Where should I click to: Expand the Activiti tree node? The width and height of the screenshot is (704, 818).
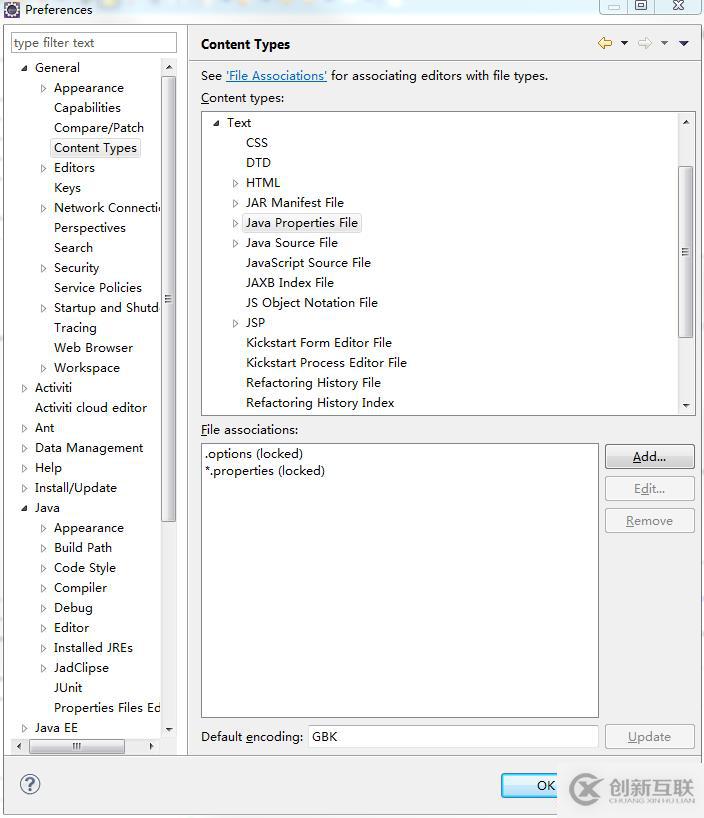coord(24,388)
